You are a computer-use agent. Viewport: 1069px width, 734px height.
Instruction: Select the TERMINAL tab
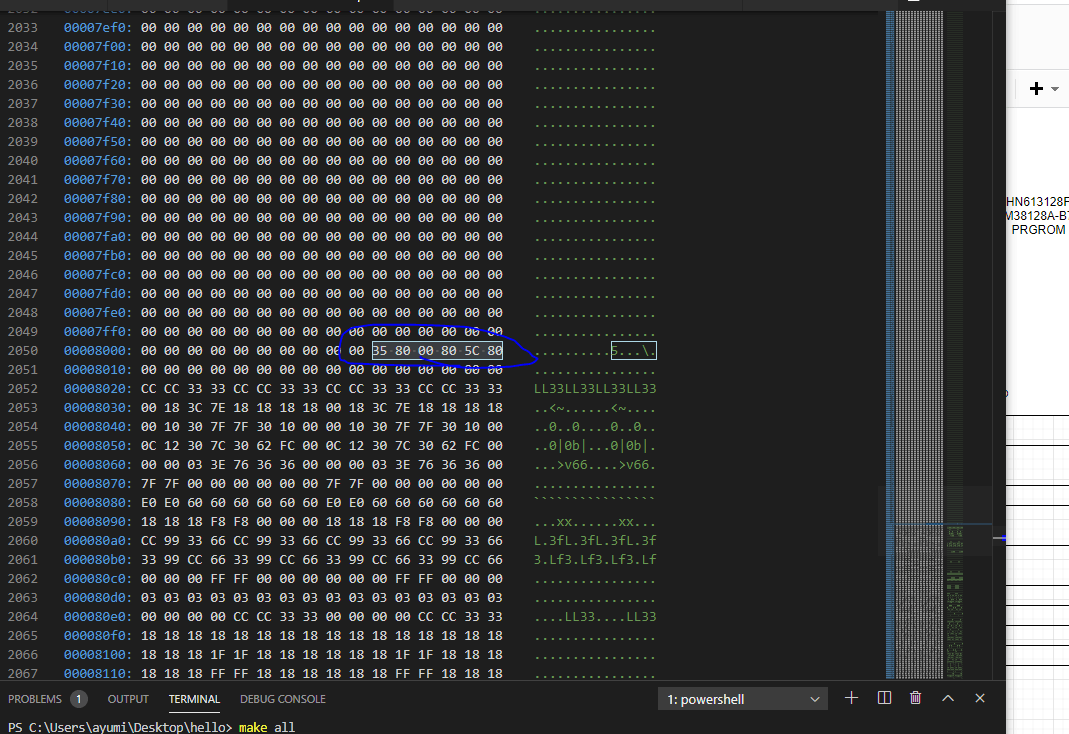[x=194, y=699]
